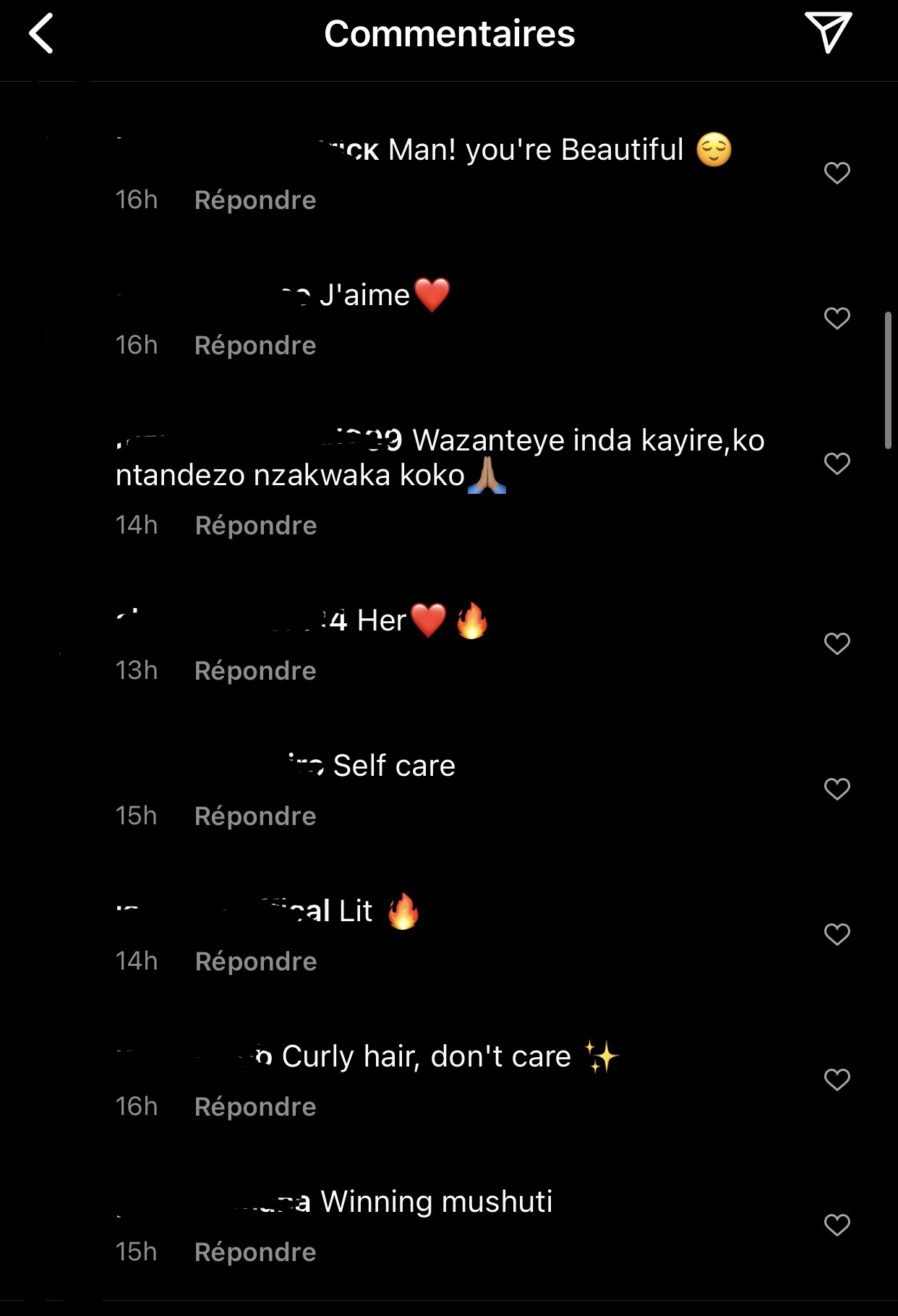Tap Répondre under the "Lit" comment
898x1316 pixels.
tap(256, 962)
